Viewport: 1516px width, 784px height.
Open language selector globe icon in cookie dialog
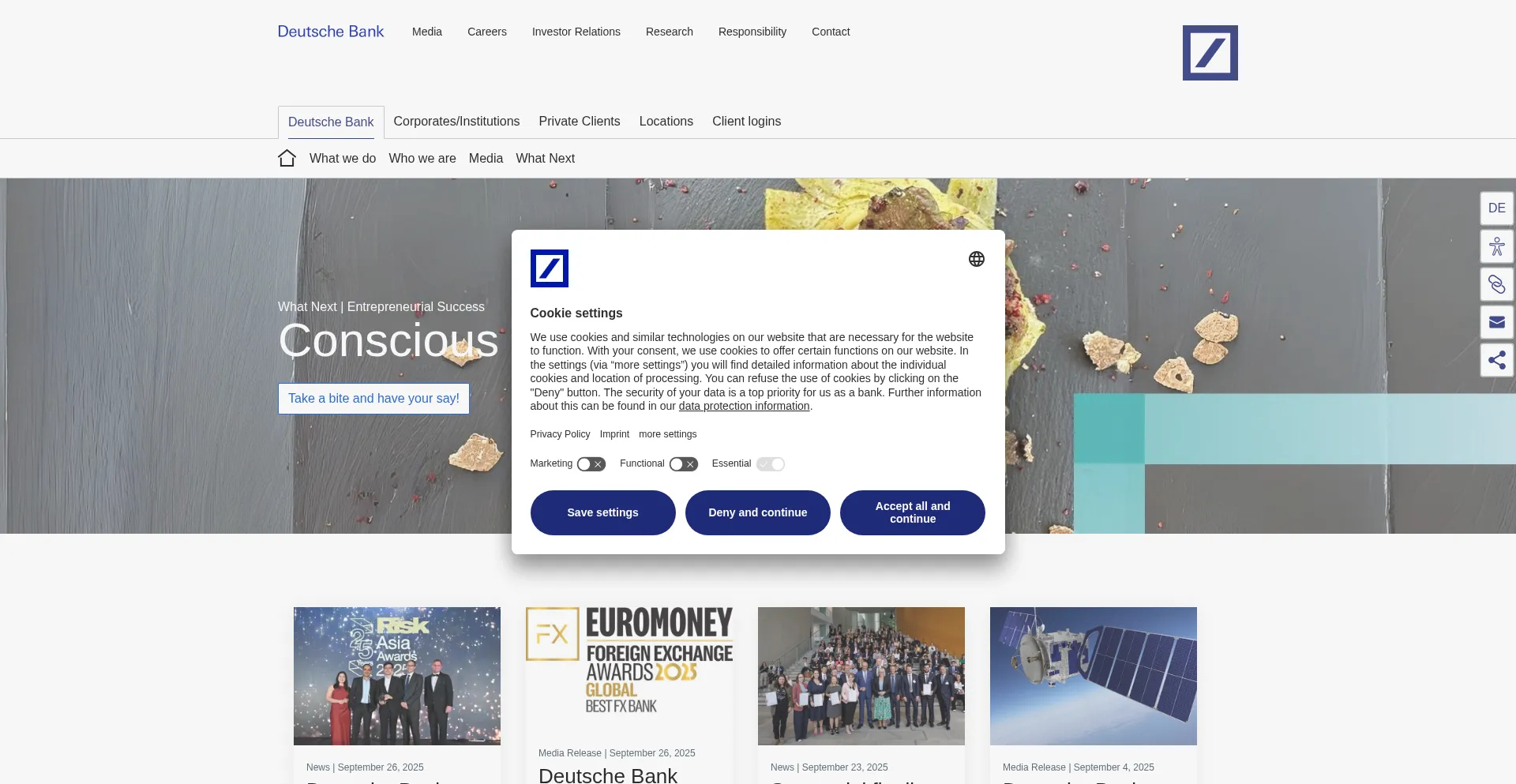pos(976,259)
